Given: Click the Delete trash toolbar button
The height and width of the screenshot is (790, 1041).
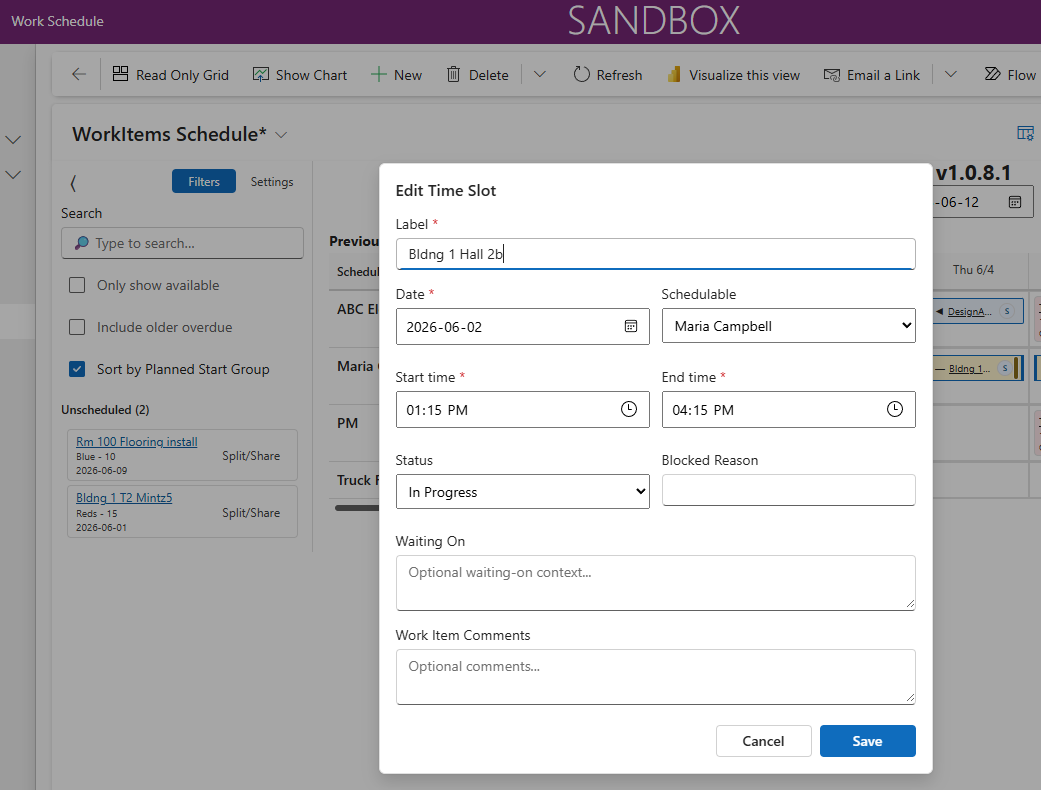Looking at the screenshot, I should point(477,75).
